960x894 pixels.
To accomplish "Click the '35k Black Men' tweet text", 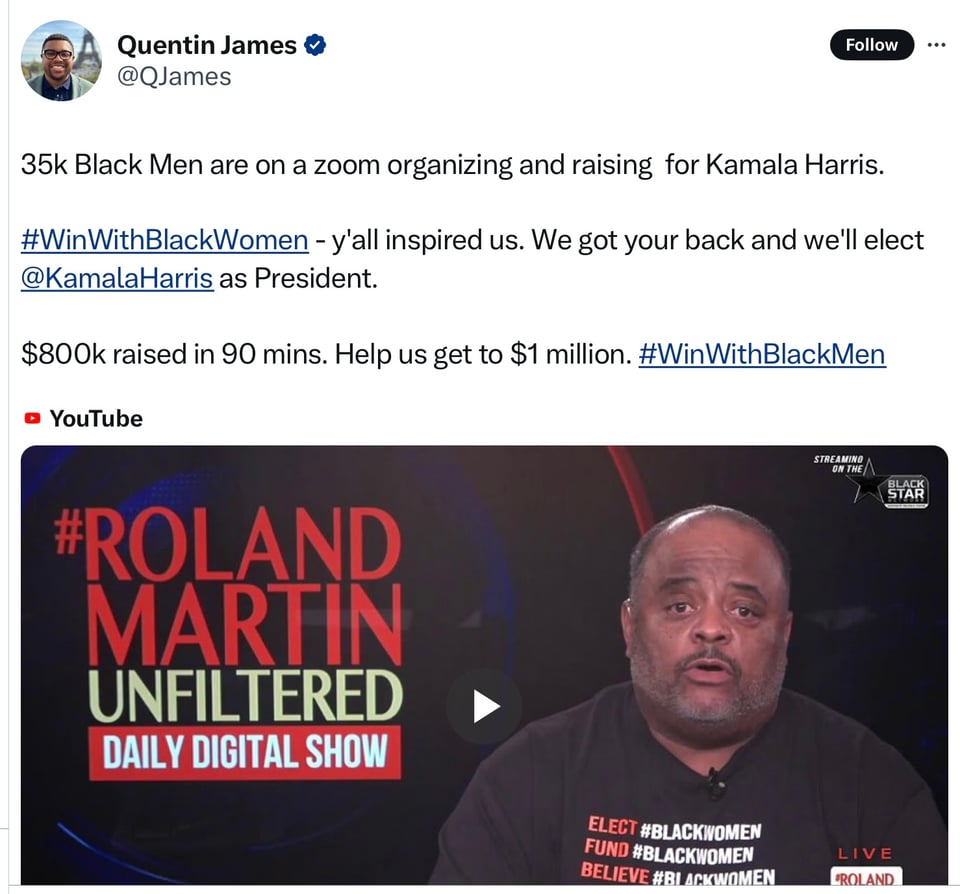I will click(x=112, y=165).
